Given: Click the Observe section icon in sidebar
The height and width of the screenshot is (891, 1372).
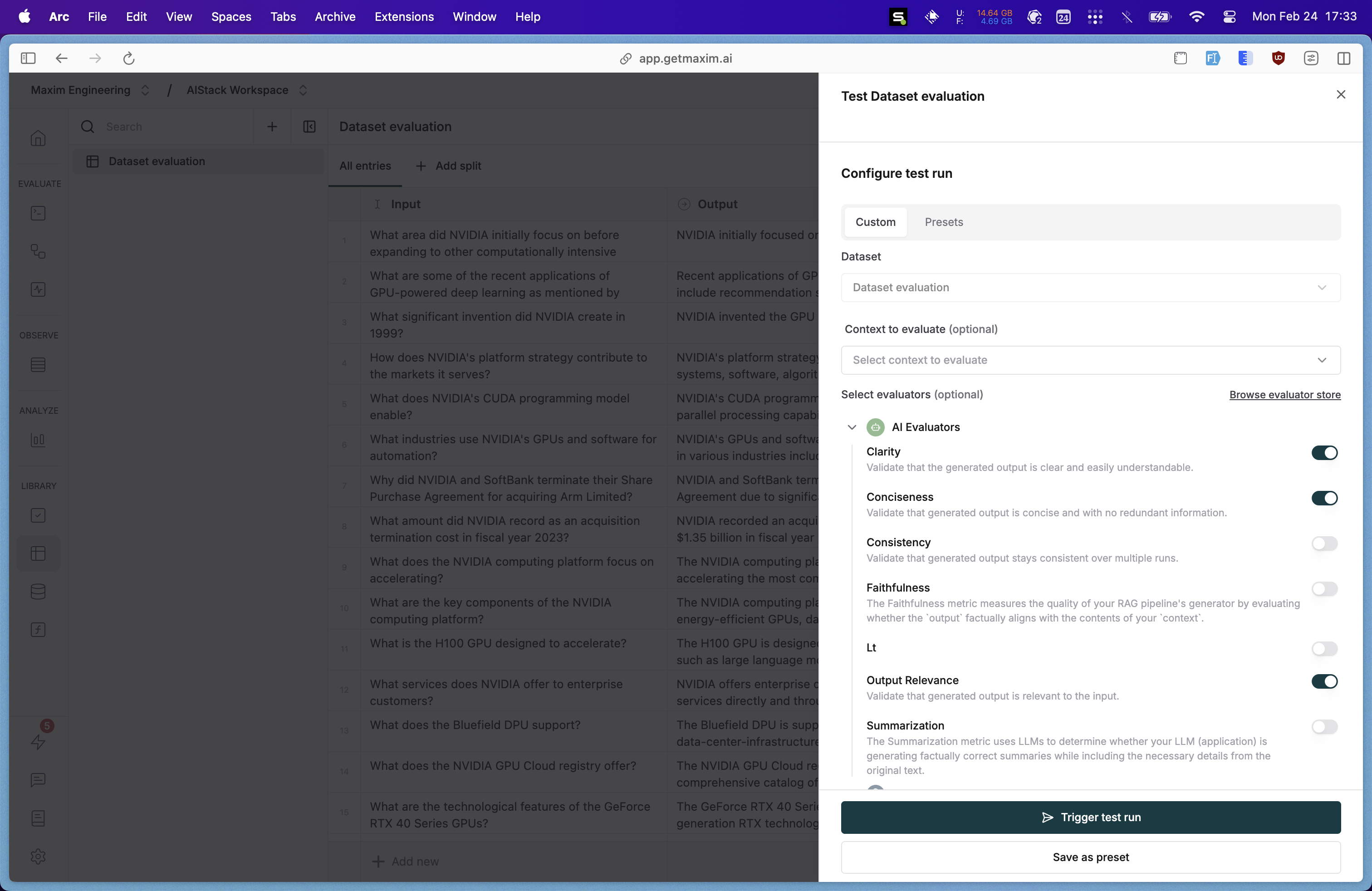Looking at the screenshot, I should (38, 364).
